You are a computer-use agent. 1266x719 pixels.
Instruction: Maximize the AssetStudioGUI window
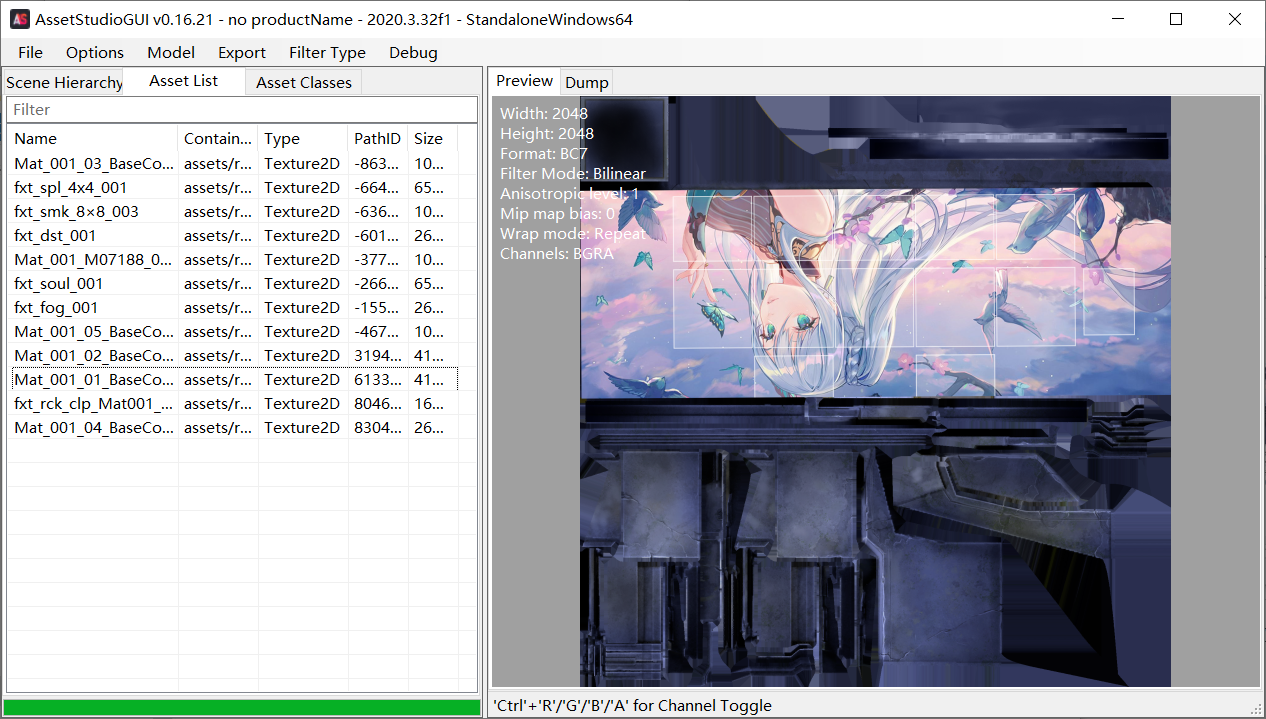(1176, 19)
